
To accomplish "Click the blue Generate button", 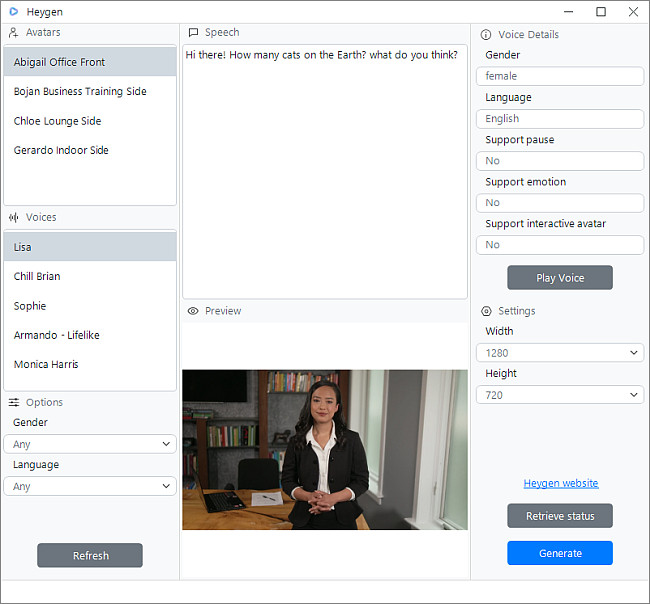I will [560, 553].
